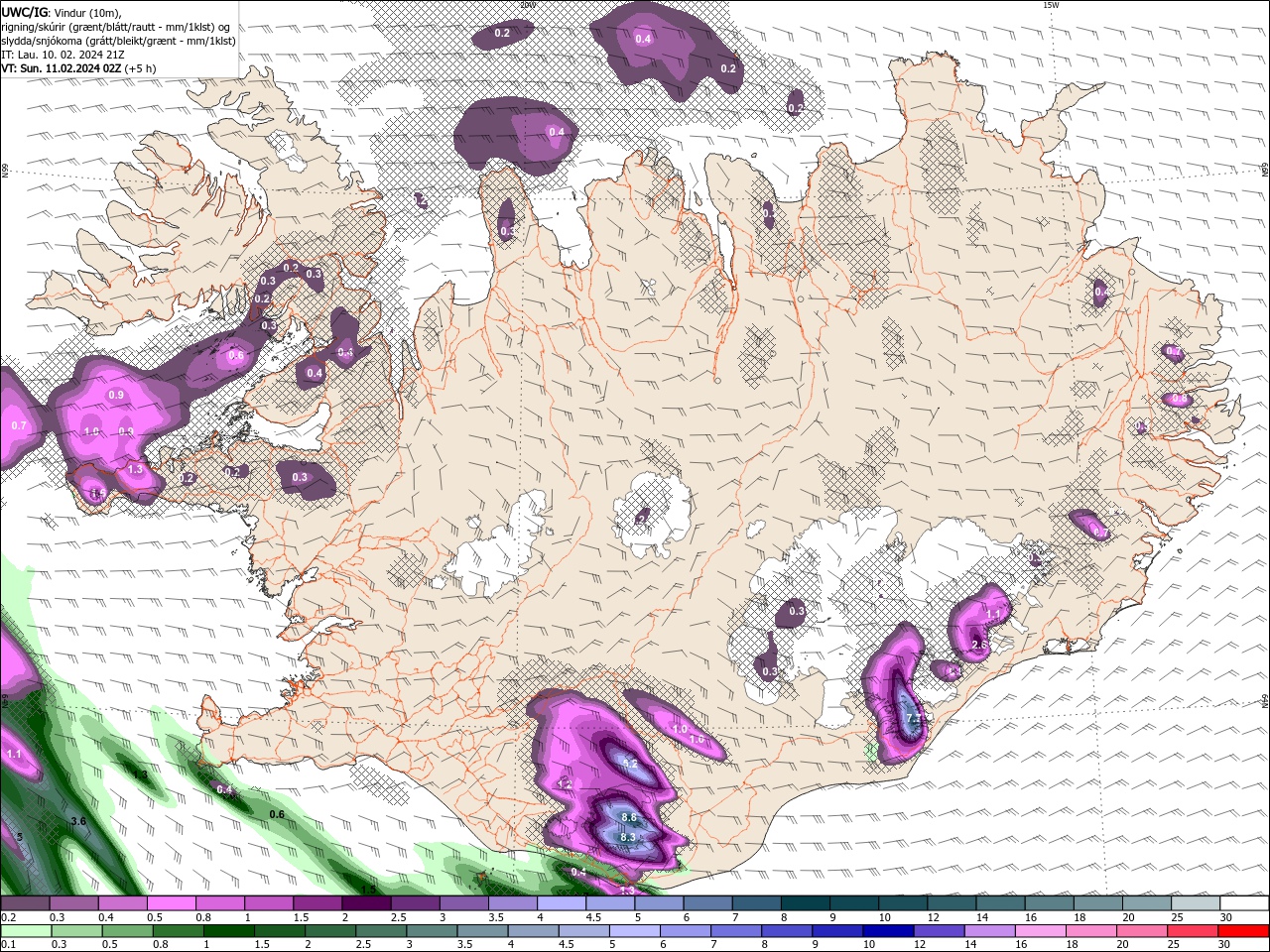The width and height of the screenshot is (1270, 952).
Task: Click the 8.3 snowfall value on the map
Action: coord(627,837)
